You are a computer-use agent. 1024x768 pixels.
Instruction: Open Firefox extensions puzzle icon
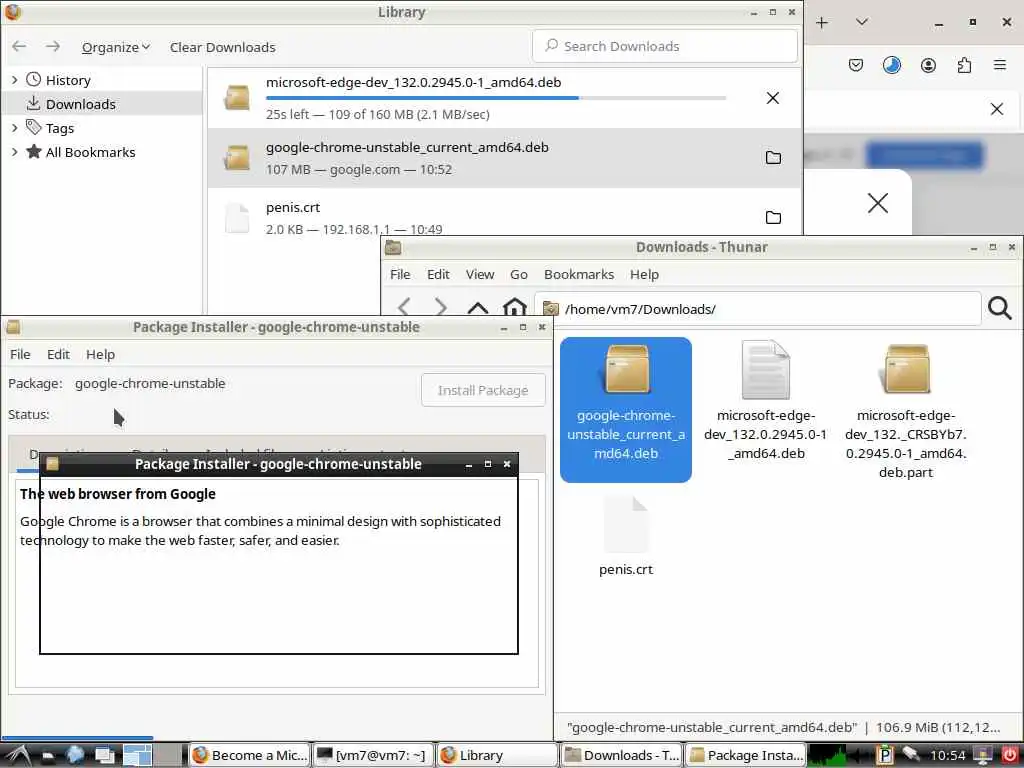point(964,65)
